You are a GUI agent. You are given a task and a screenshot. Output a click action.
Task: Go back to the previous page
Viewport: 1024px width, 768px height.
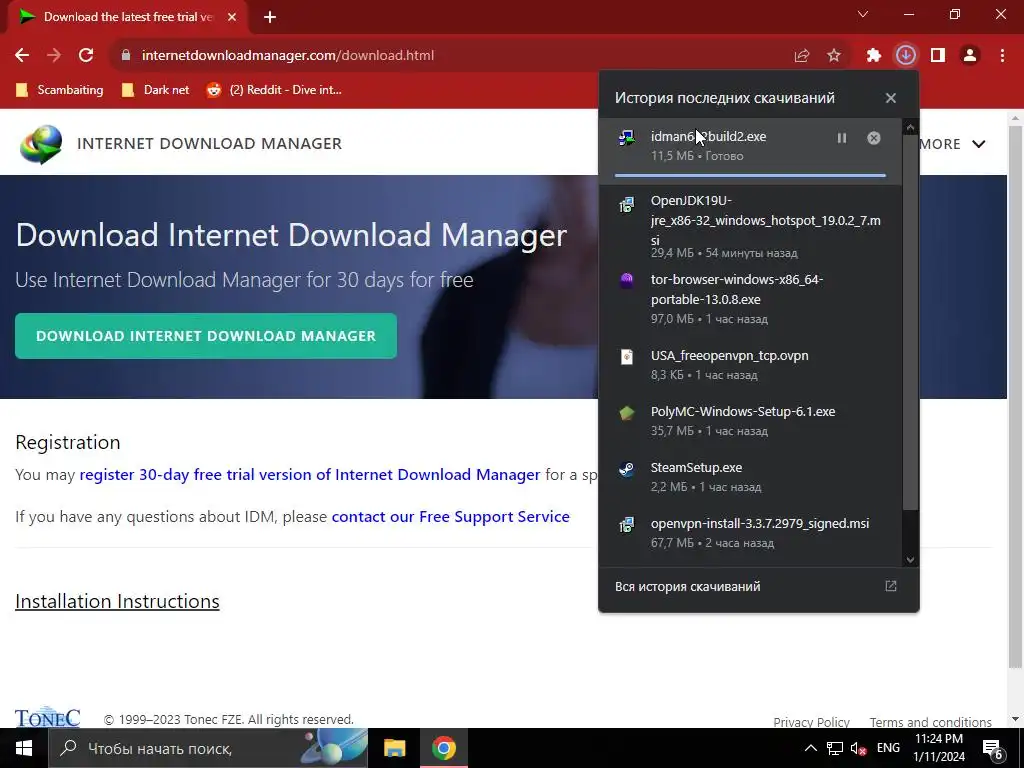(22, 56)
